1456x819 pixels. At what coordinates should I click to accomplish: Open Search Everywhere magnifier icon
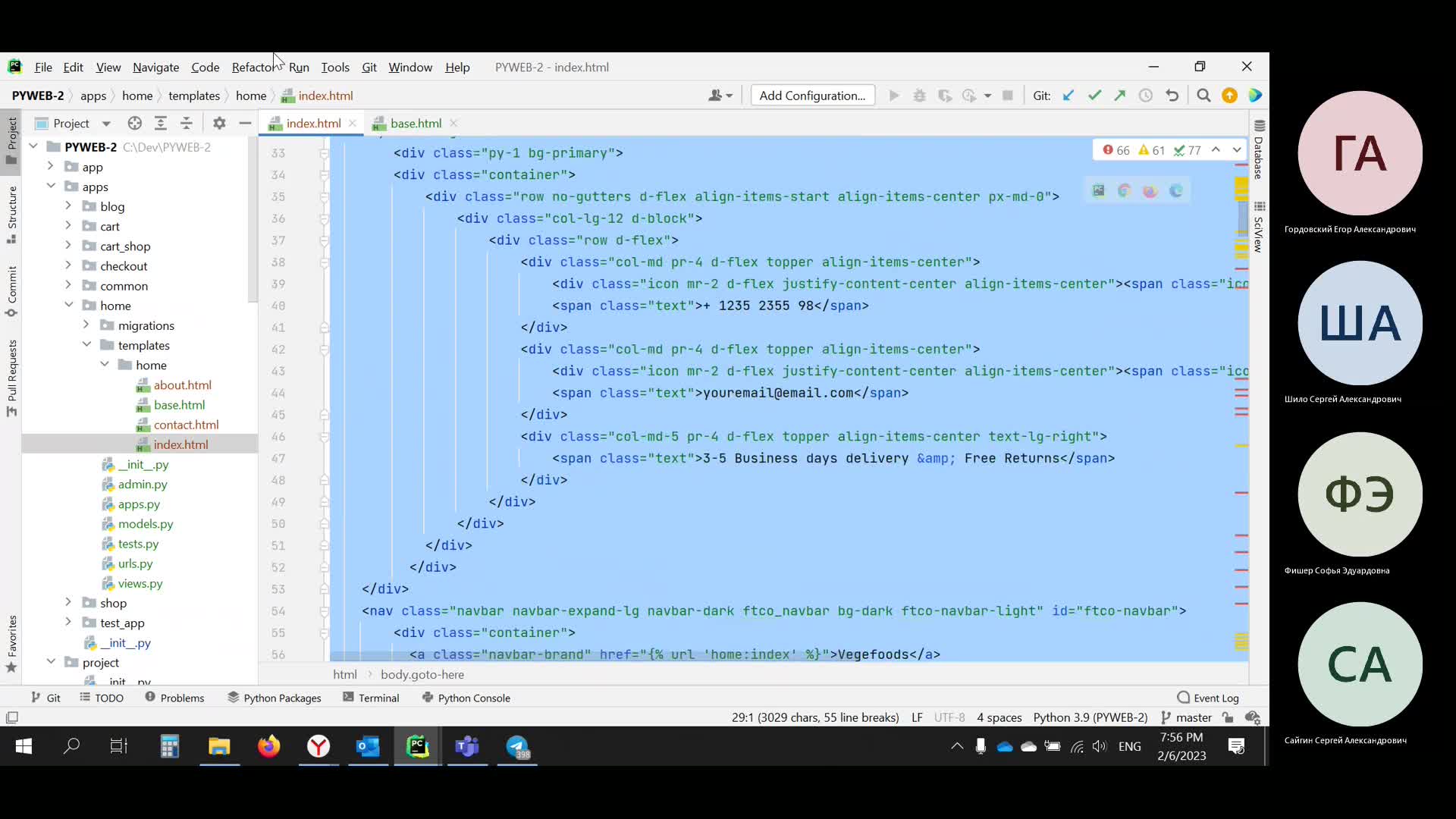1203,96
